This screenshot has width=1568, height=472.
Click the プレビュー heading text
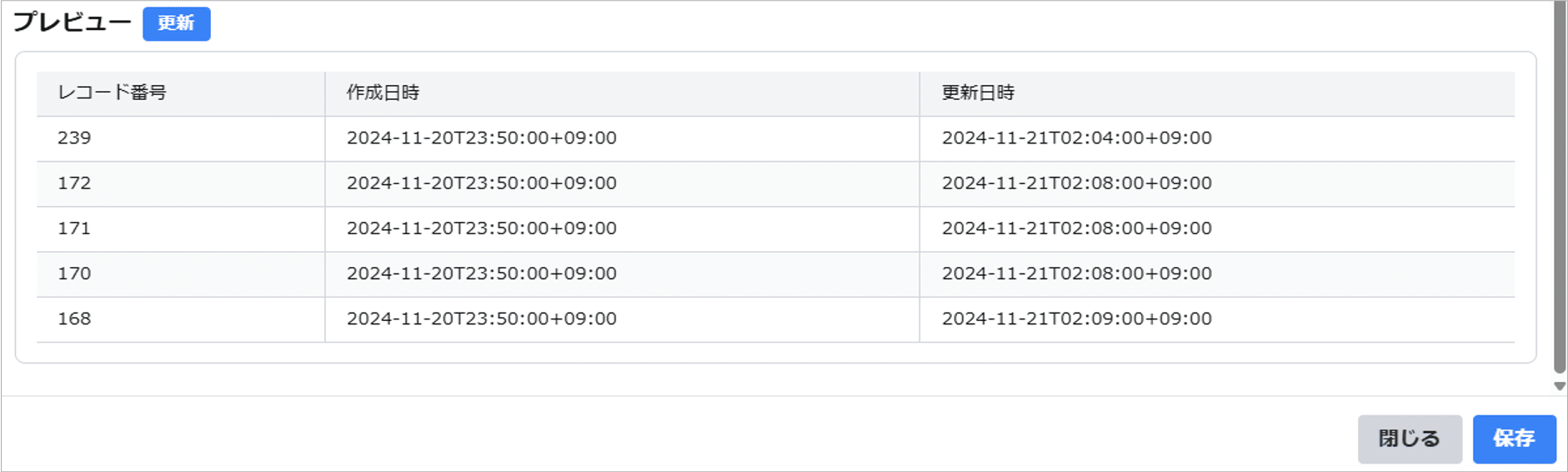[72, 23]
